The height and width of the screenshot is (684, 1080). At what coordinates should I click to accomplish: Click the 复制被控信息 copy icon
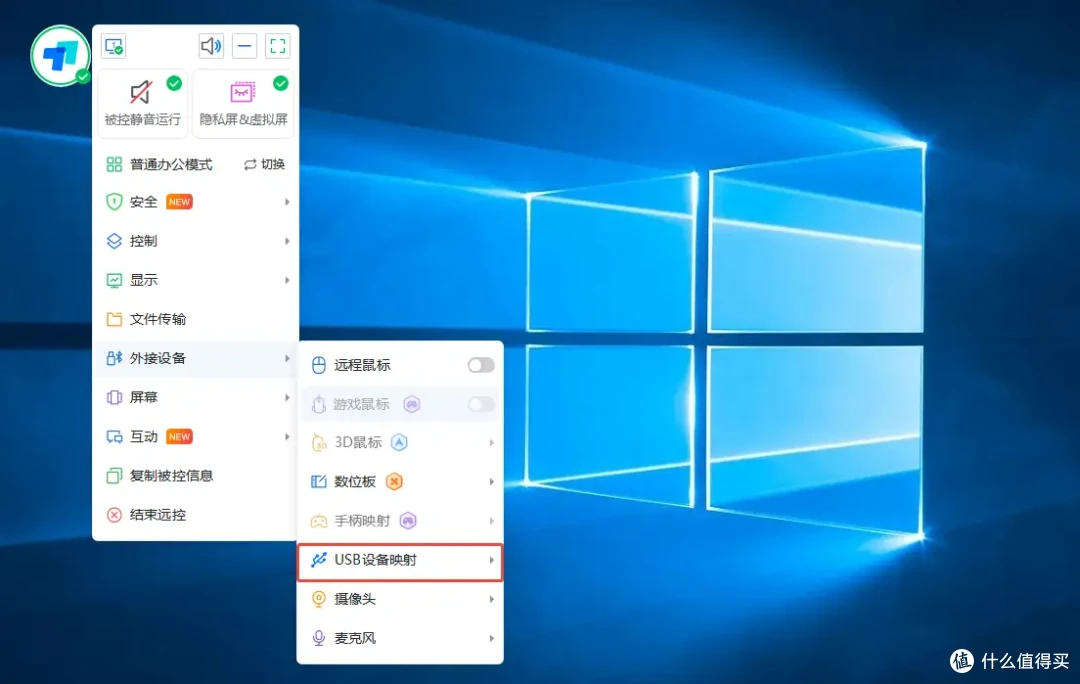pyautogui.click(x=114, y=476)
